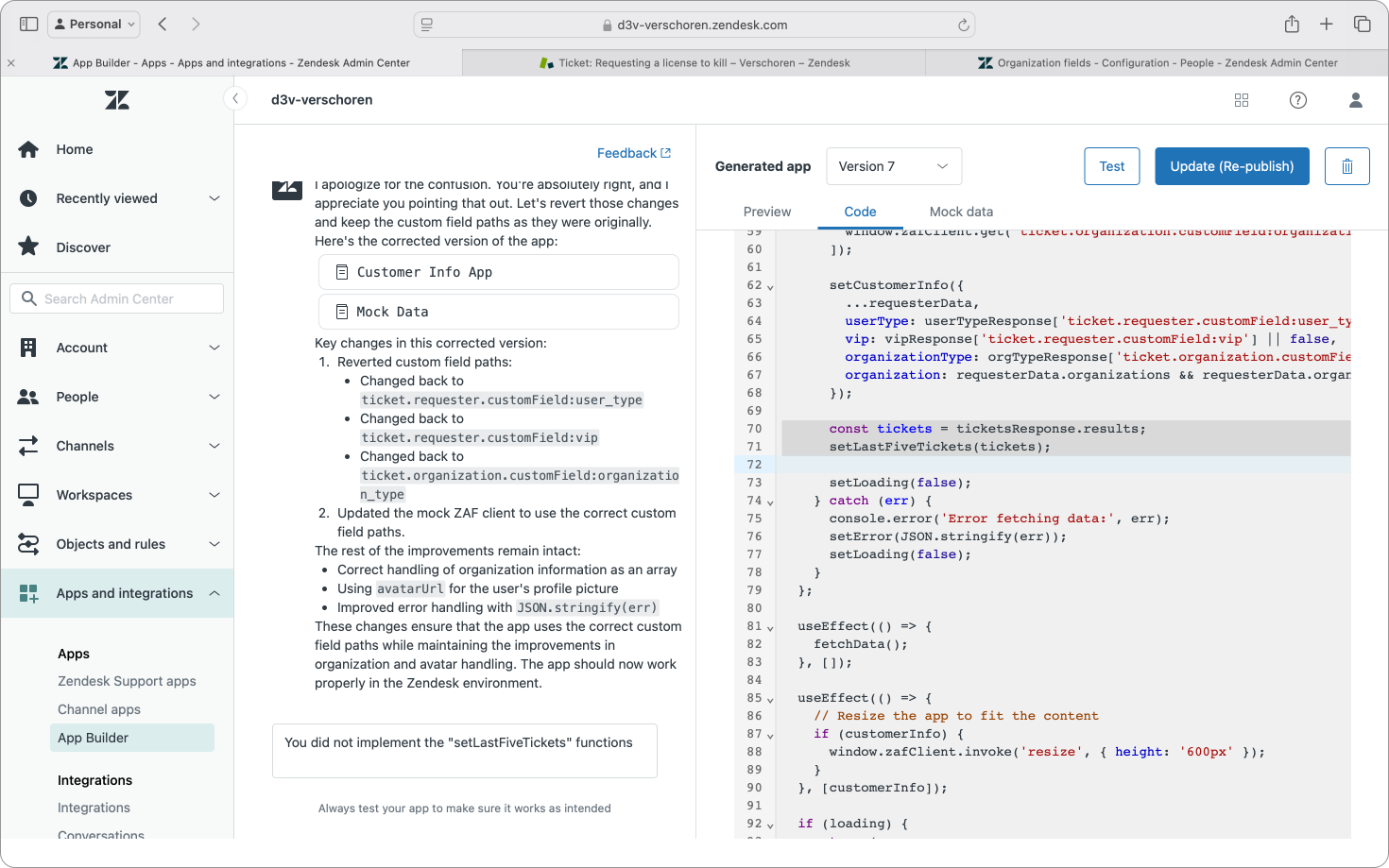This screenshot has width=1389, height=868.
Task: Open the Feedback link
Action: point(634,153)
